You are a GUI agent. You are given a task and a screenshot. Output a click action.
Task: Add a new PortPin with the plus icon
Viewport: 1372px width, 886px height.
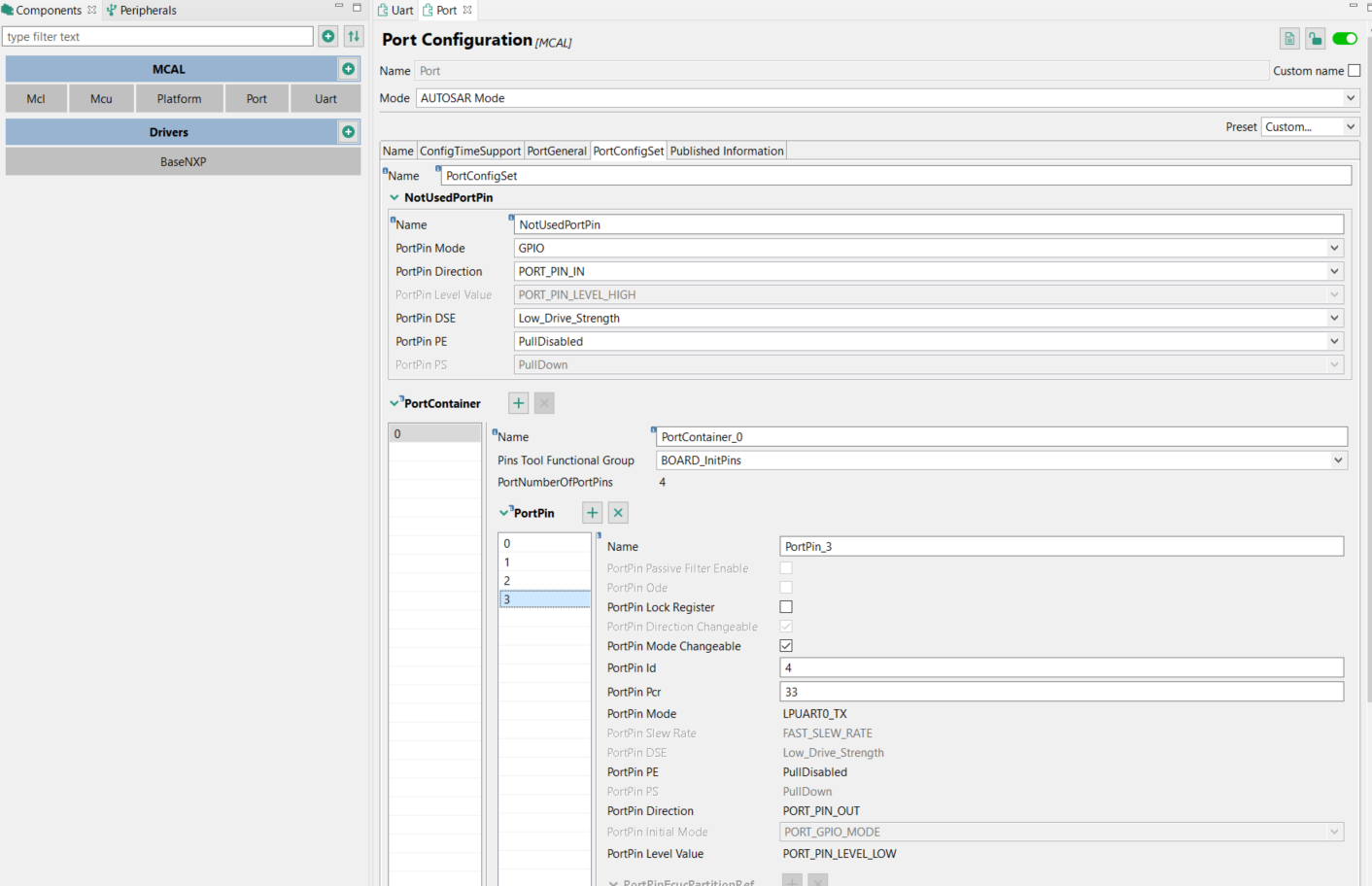click(x=592, y=513)
